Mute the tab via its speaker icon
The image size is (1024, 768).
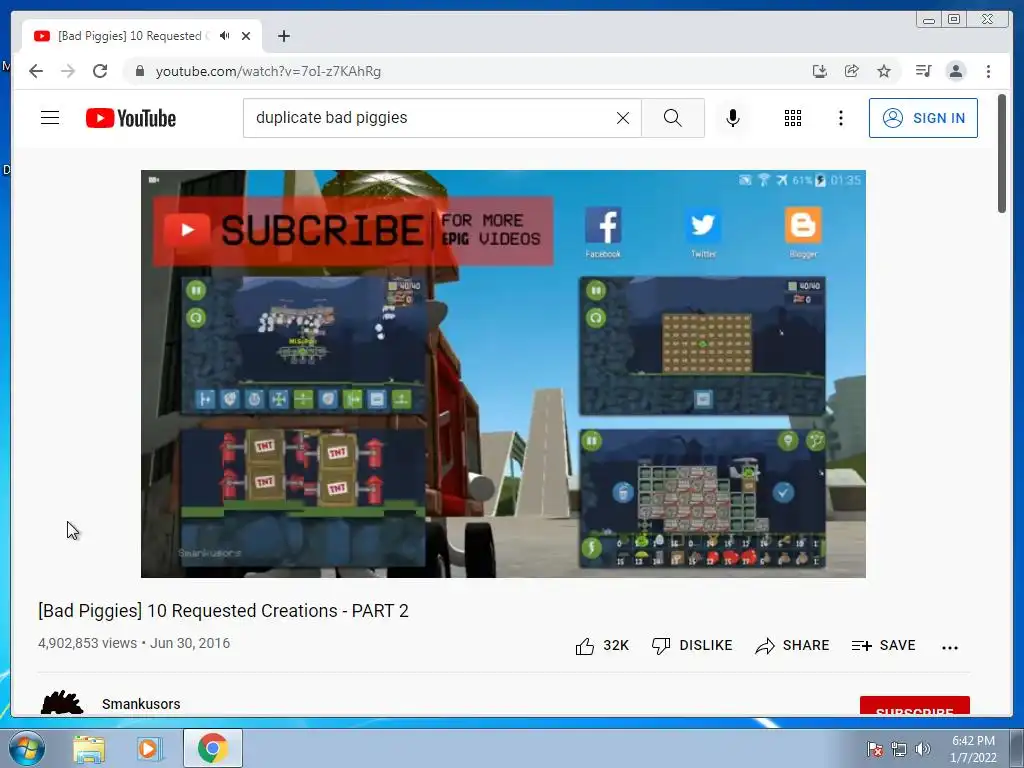pyautogui.click(x=225, y=36)
